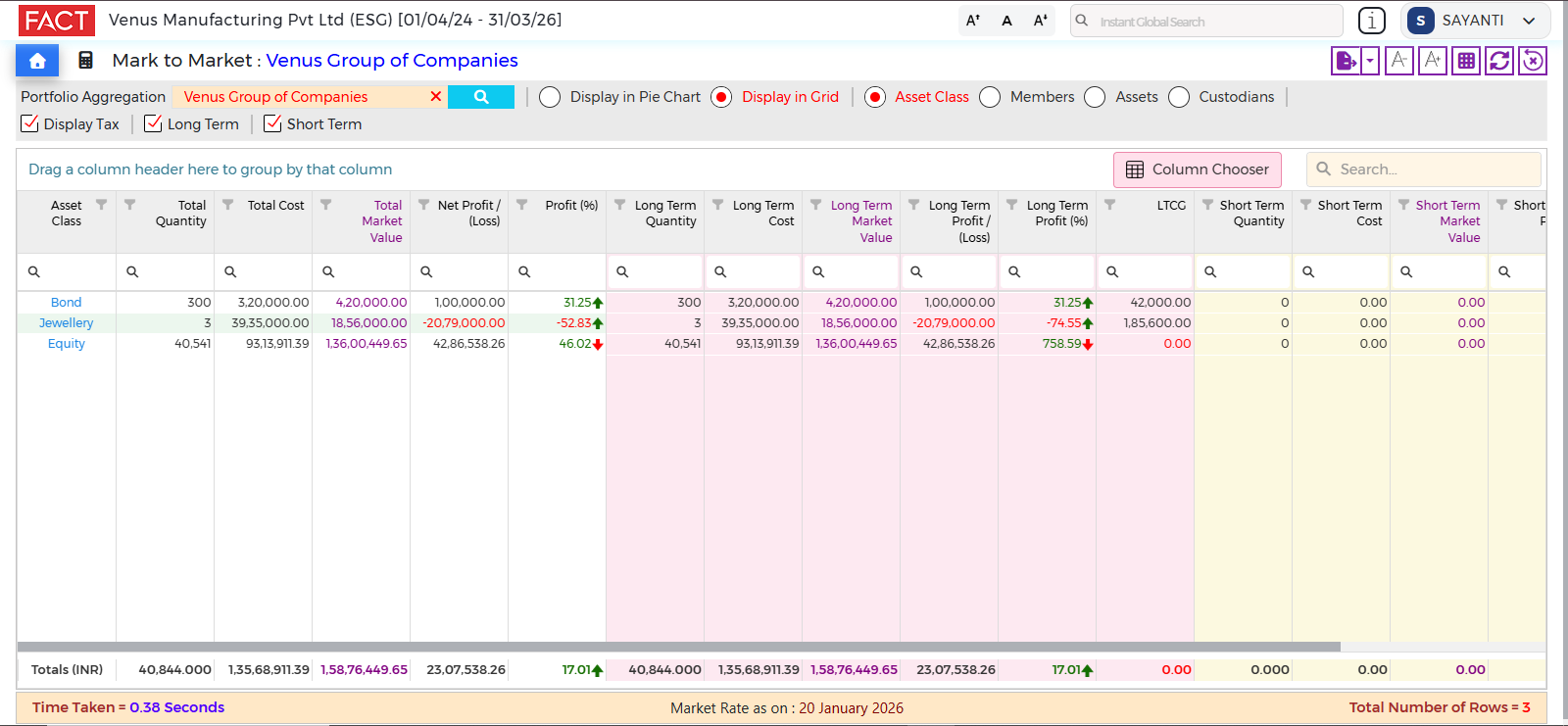1568x726 pixels.
Task: Select Display in Grid radio
Action: pos(721,97)
